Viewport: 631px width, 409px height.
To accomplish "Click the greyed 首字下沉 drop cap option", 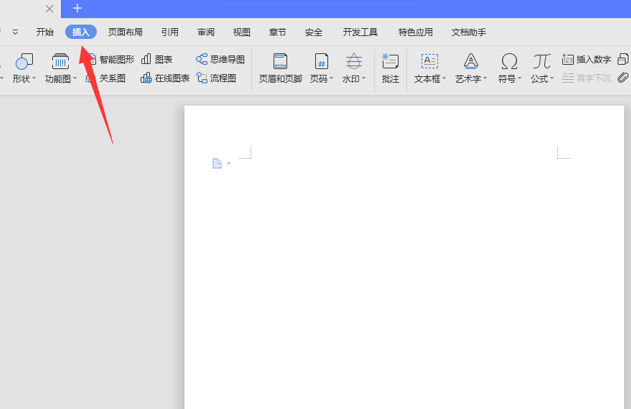I will [586, 78].
